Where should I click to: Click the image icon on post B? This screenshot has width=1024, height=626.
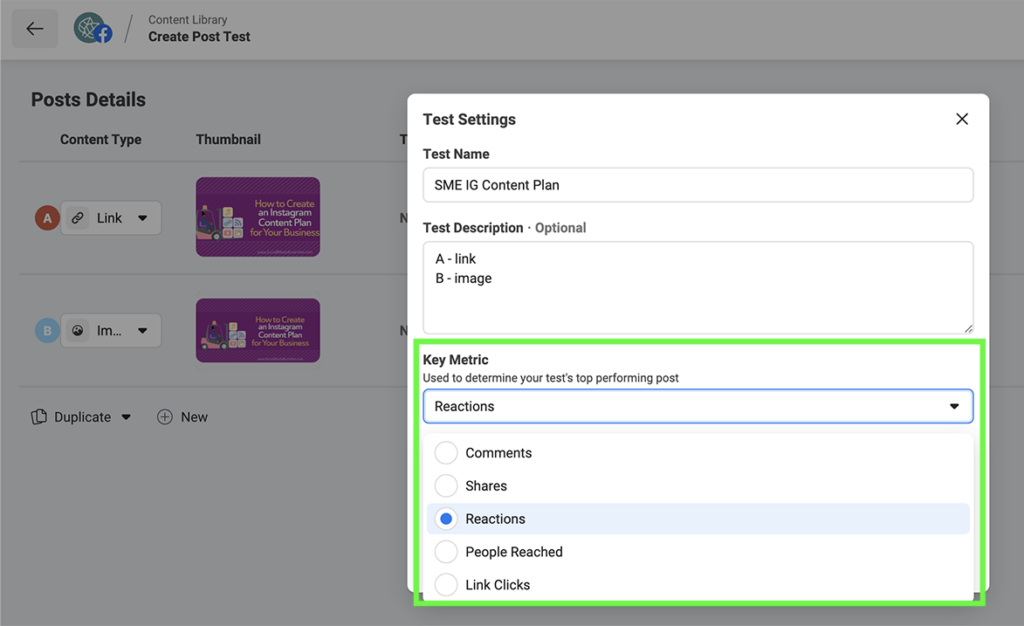77,330
